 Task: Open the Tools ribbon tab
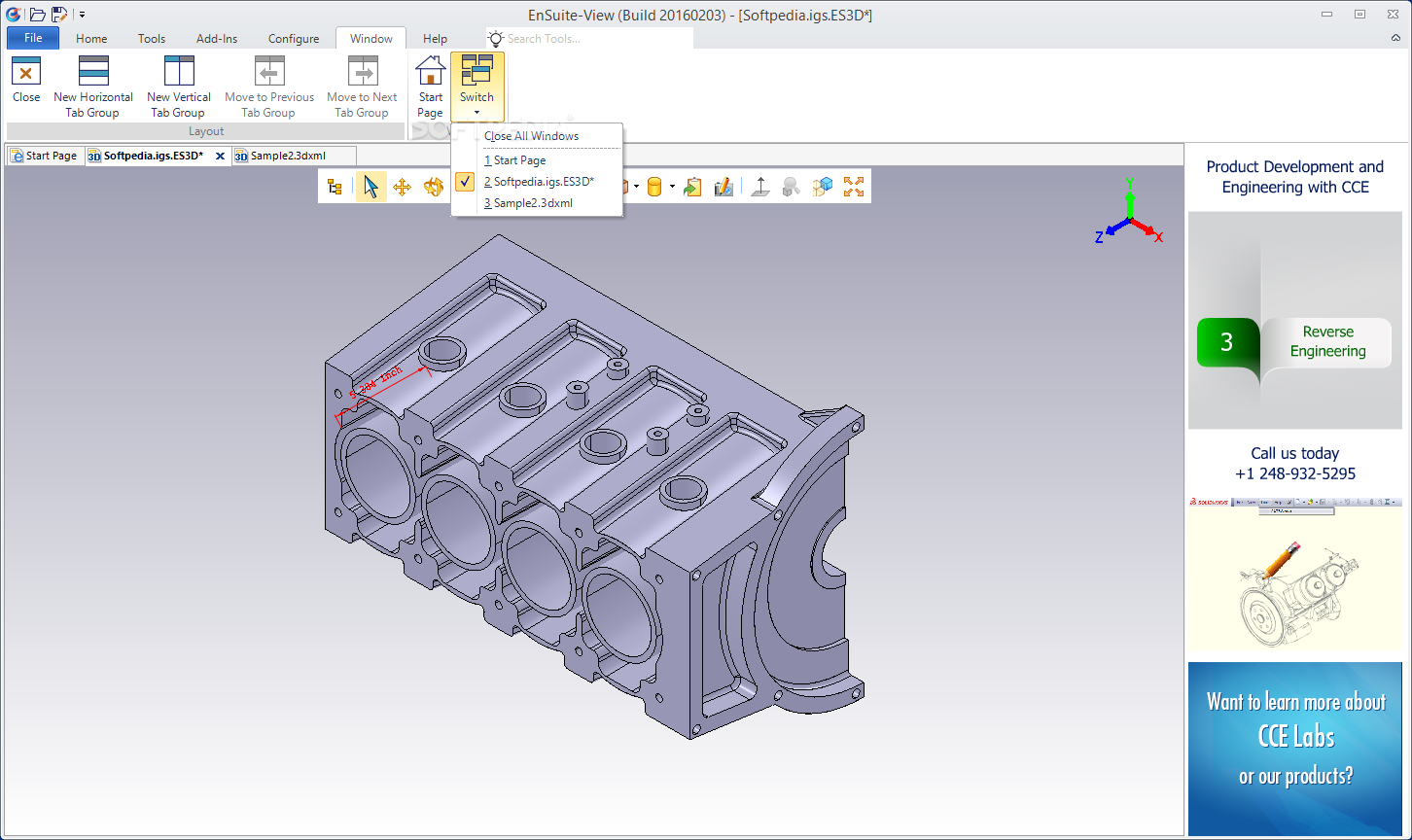coord(152,39)
